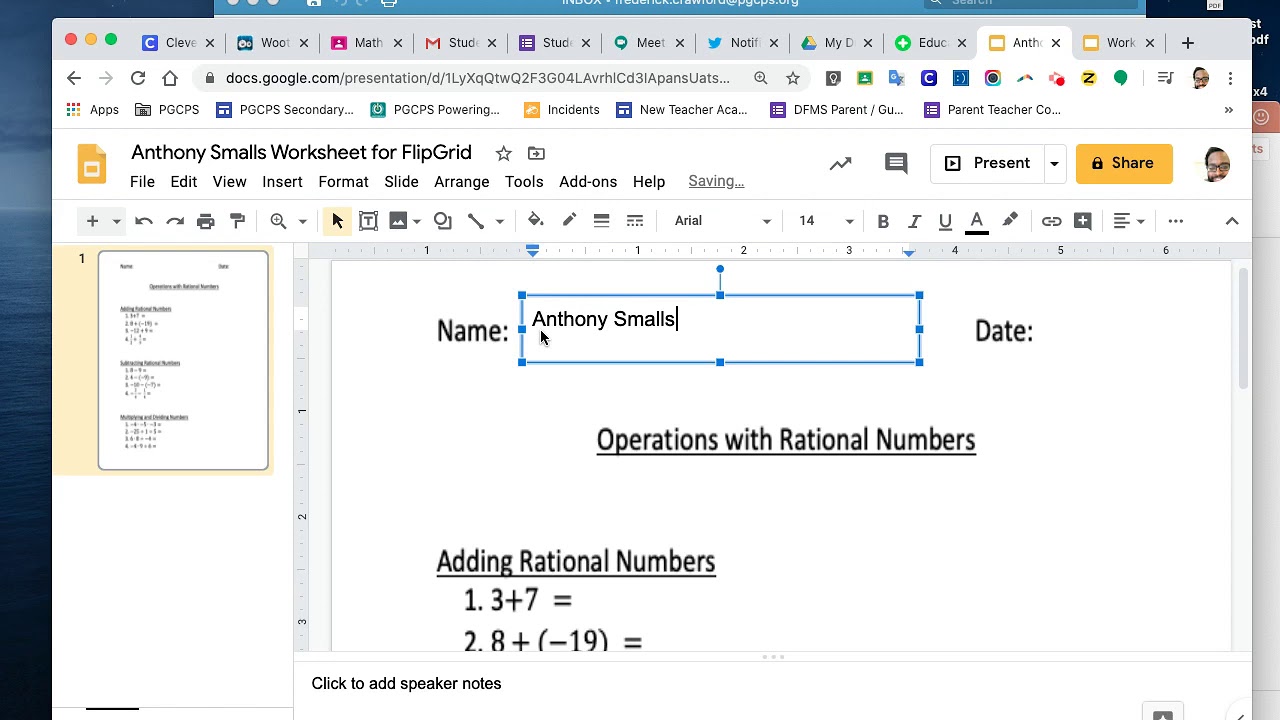Open comment history speech bubble

896,163
